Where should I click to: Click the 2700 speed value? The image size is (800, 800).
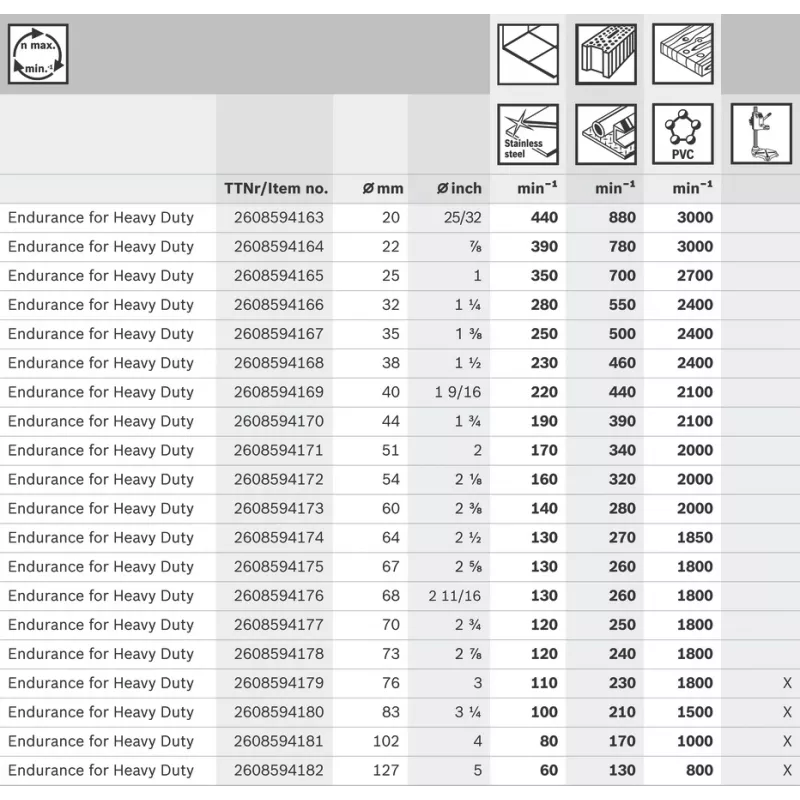click(x=694, y=276)
